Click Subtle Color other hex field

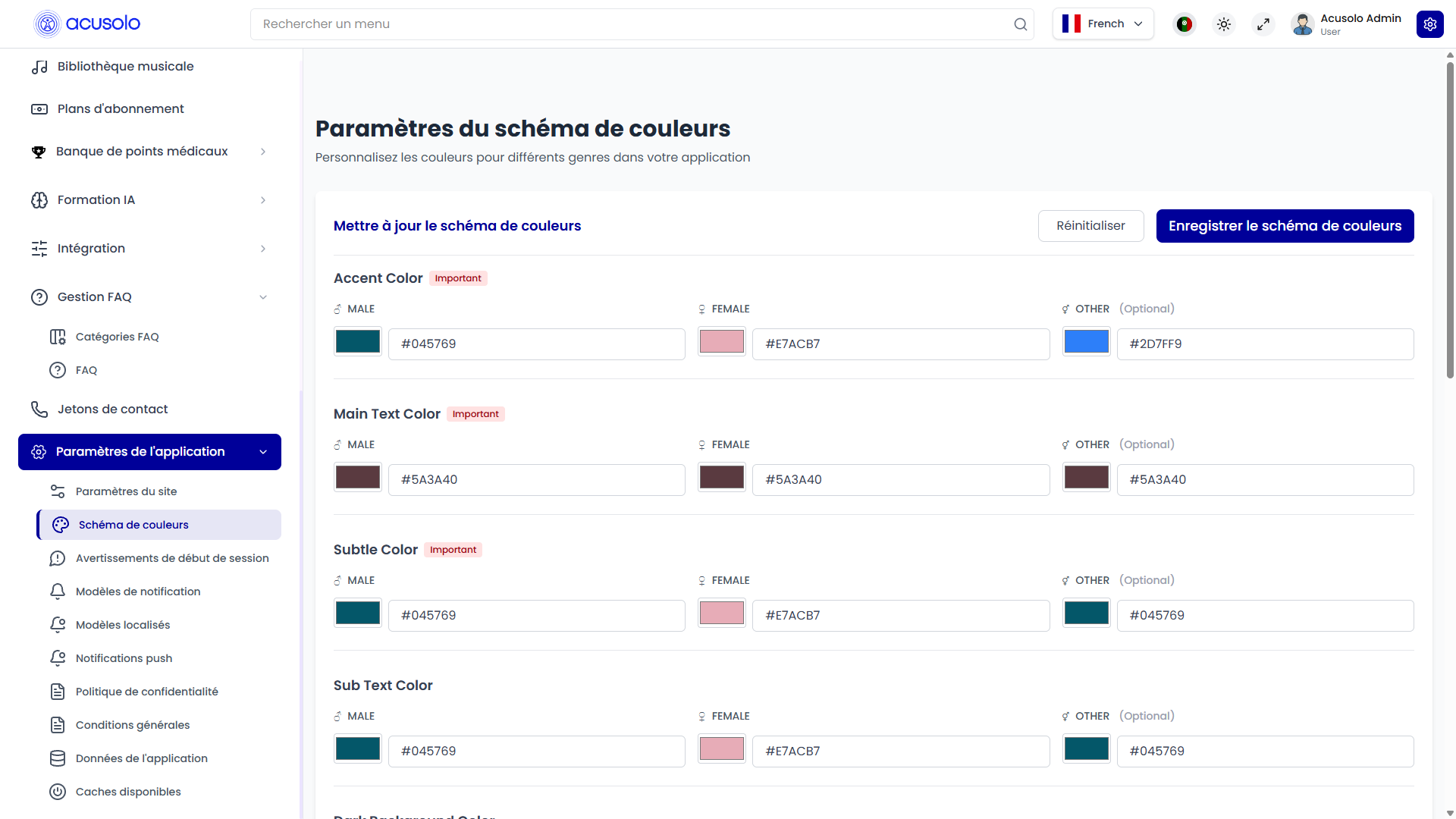pos(1265,616)
